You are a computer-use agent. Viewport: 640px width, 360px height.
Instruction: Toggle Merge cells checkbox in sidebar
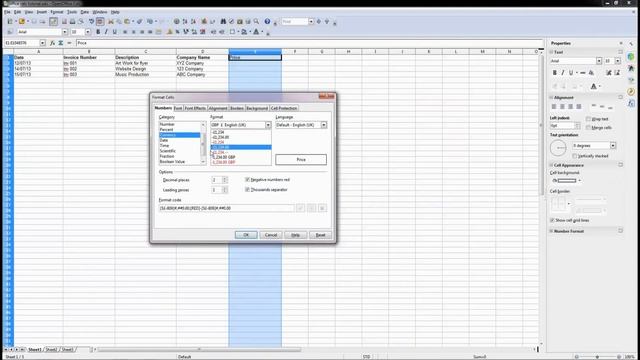pos(588,128)
